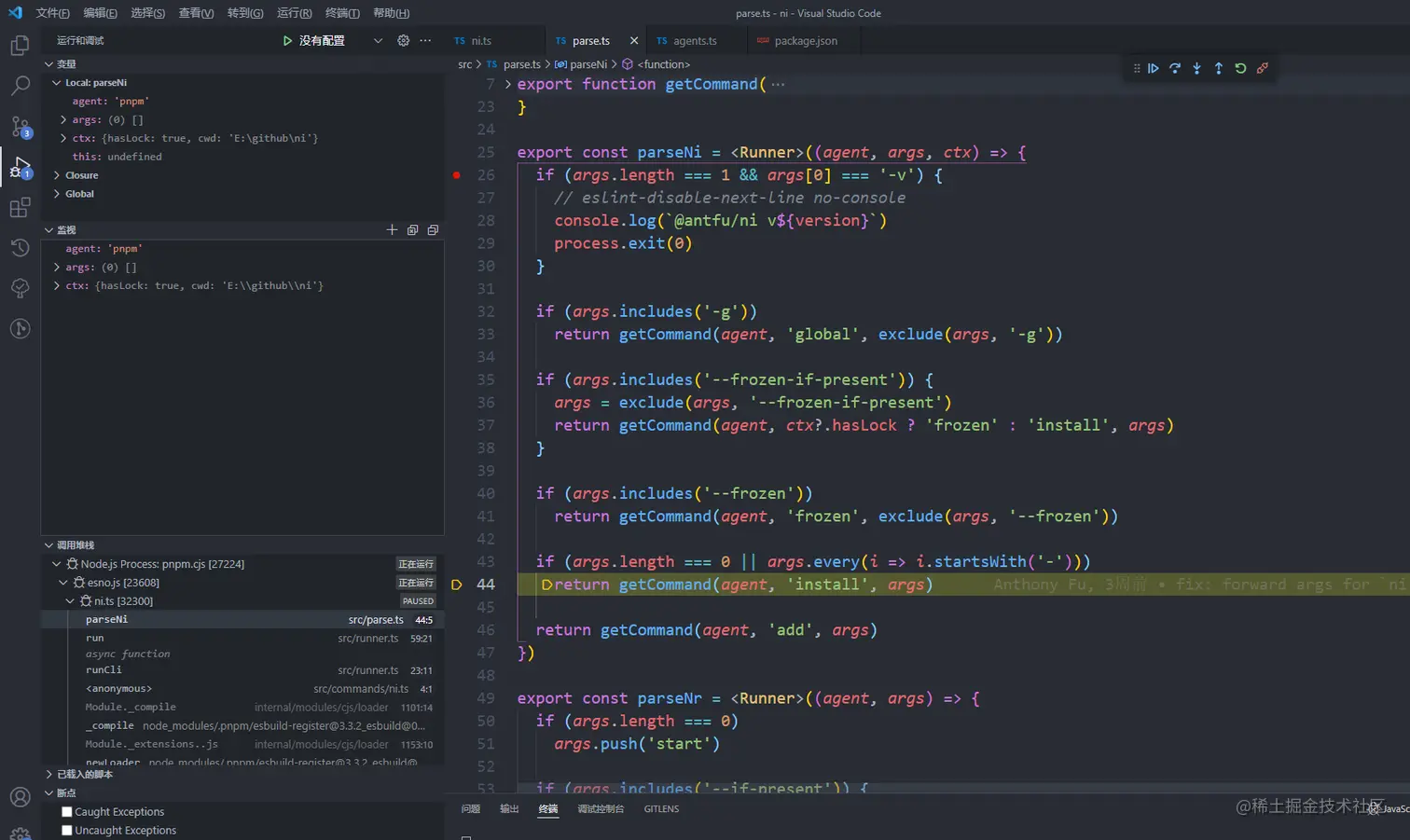
Task: Open Source Control view in activity bar
Action: click(20, 127)
